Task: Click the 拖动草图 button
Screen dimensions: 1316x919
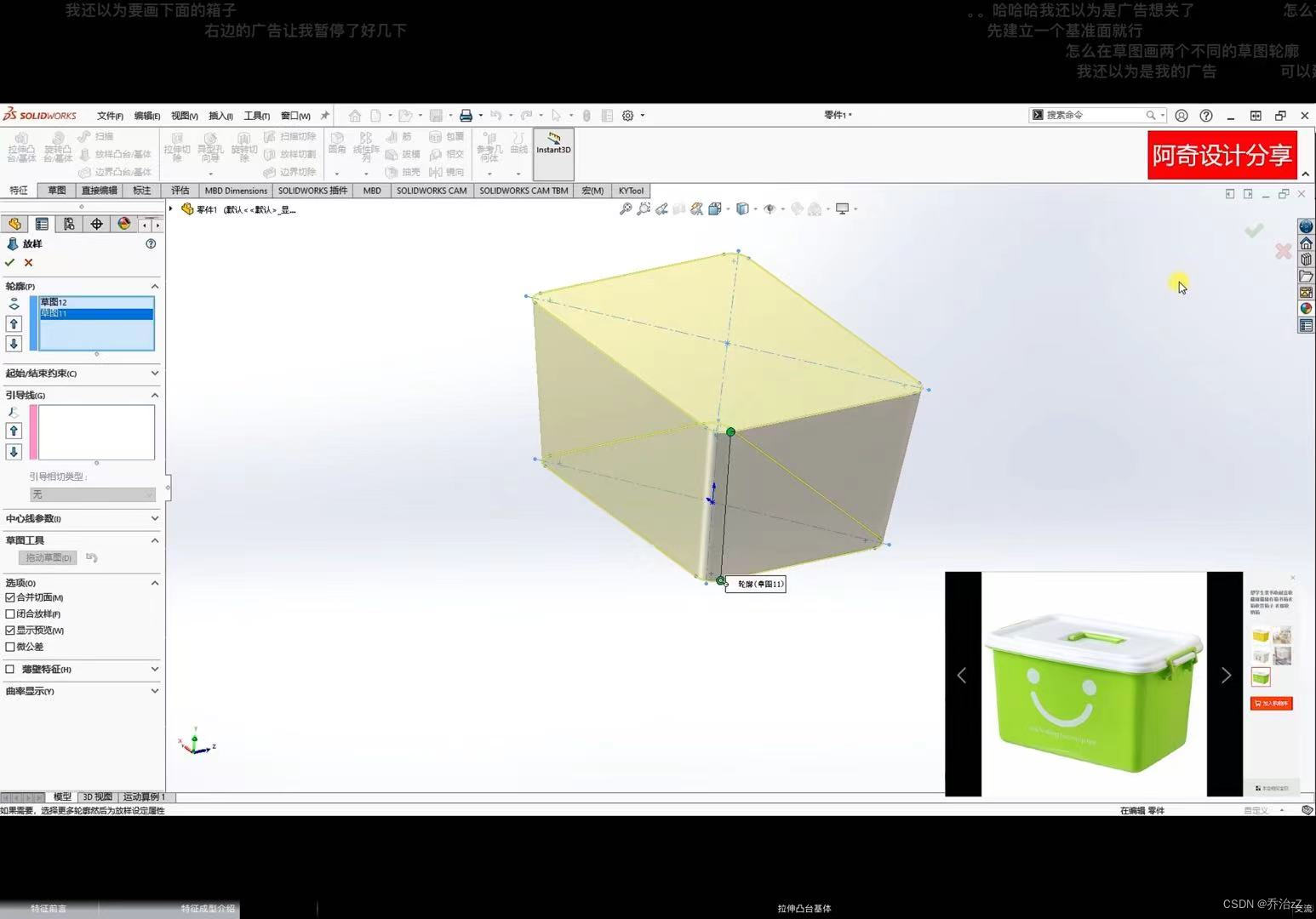Action: (x=48, y=558)
